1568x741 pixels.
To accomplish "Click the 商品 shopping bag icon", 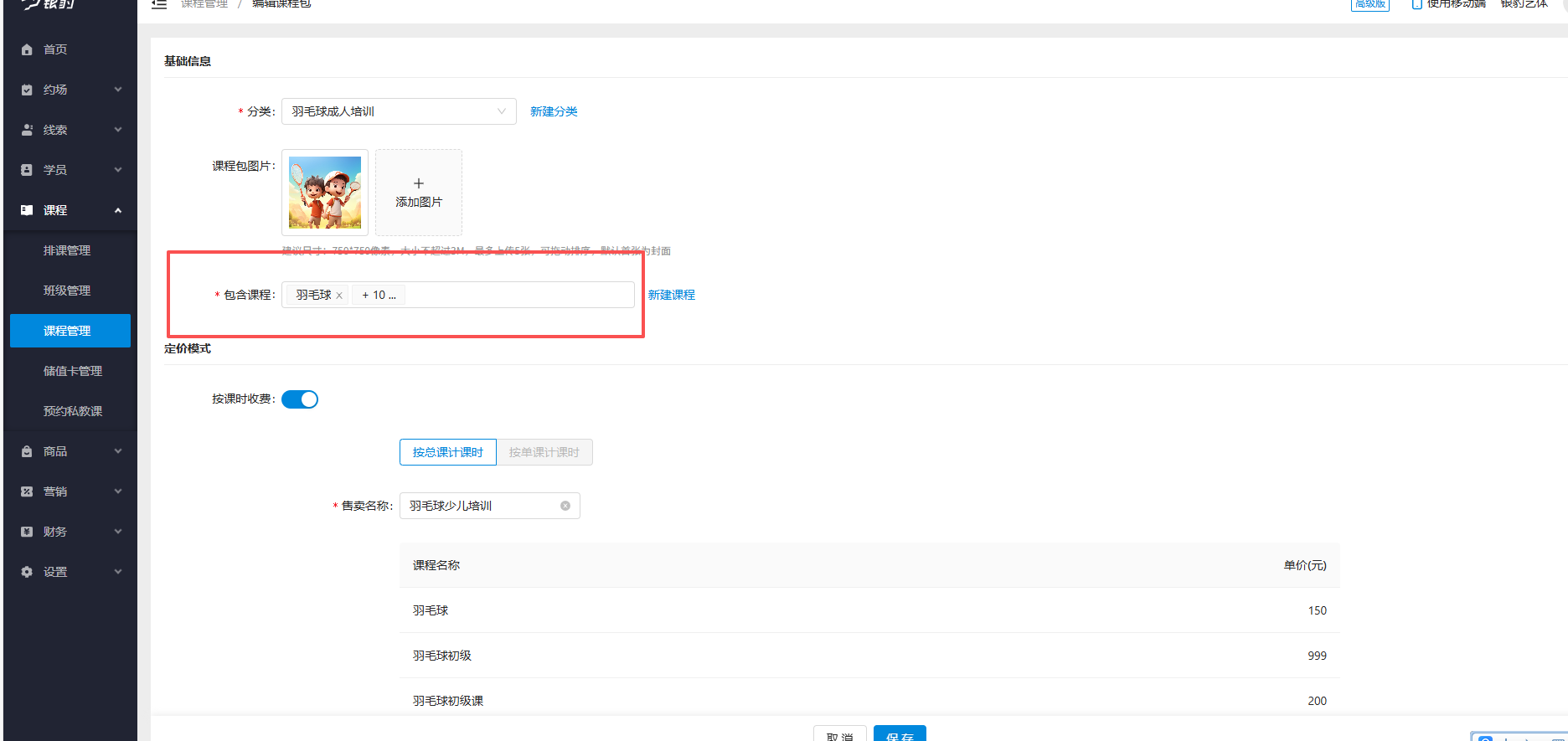I will pyautogui.click(x=27, y=451).
